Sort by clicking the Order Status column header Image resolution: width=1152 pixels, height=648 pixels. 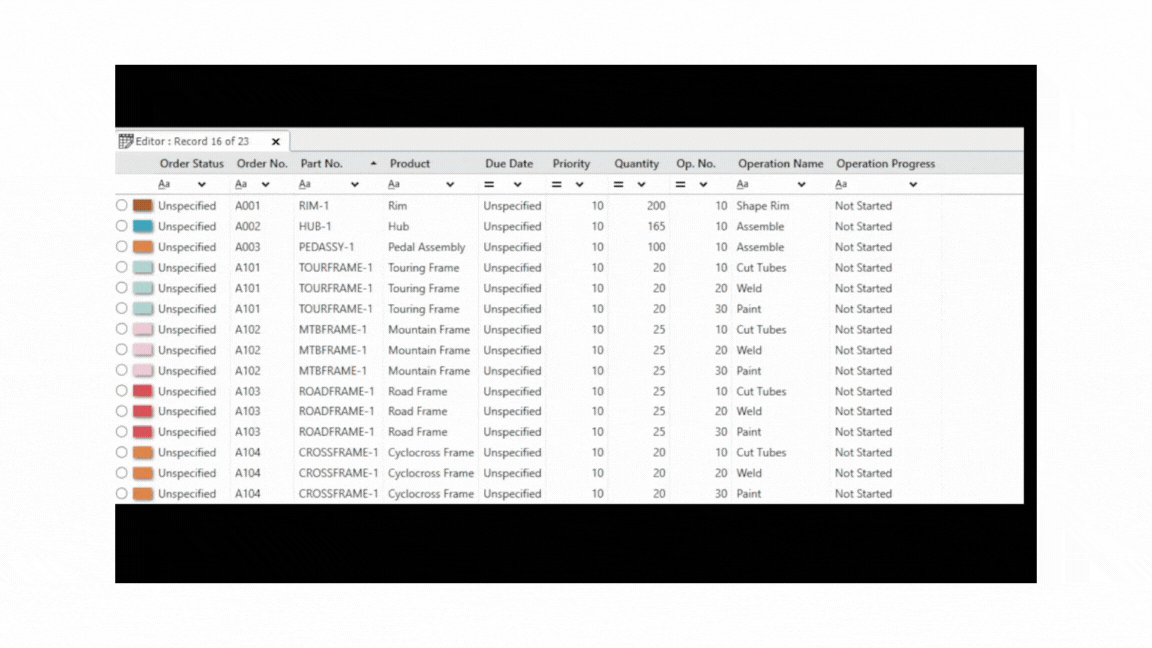191,163
